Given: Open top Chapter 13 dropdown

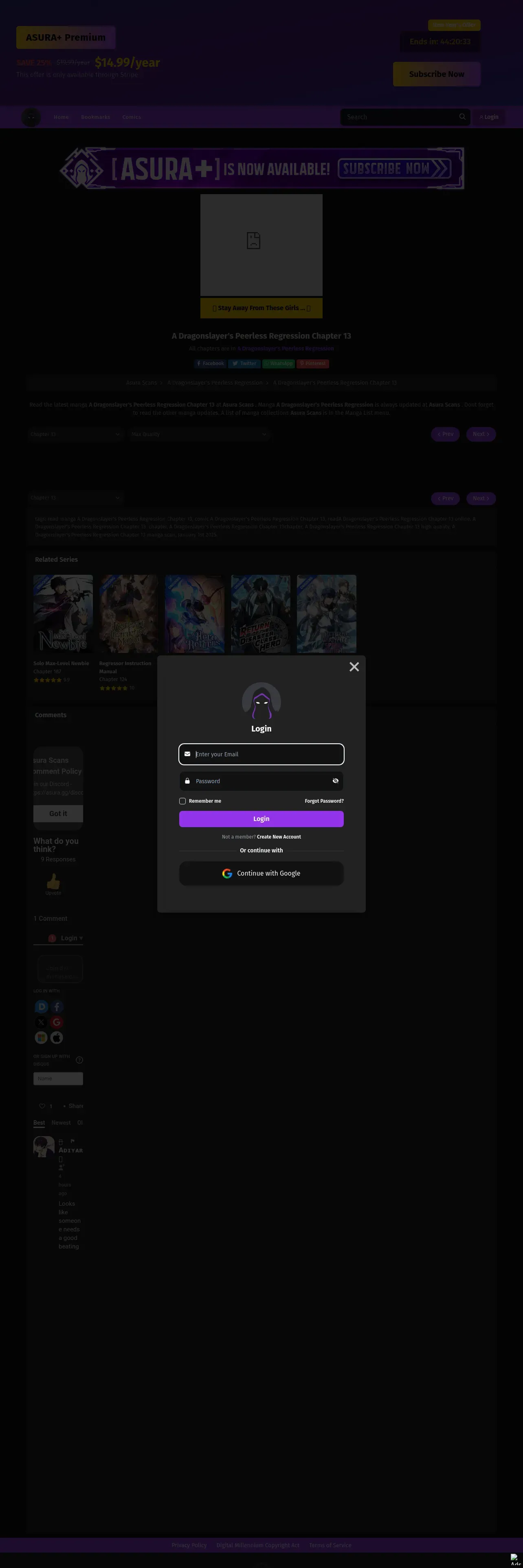Looking at the screenshot, I should (75, 435).
